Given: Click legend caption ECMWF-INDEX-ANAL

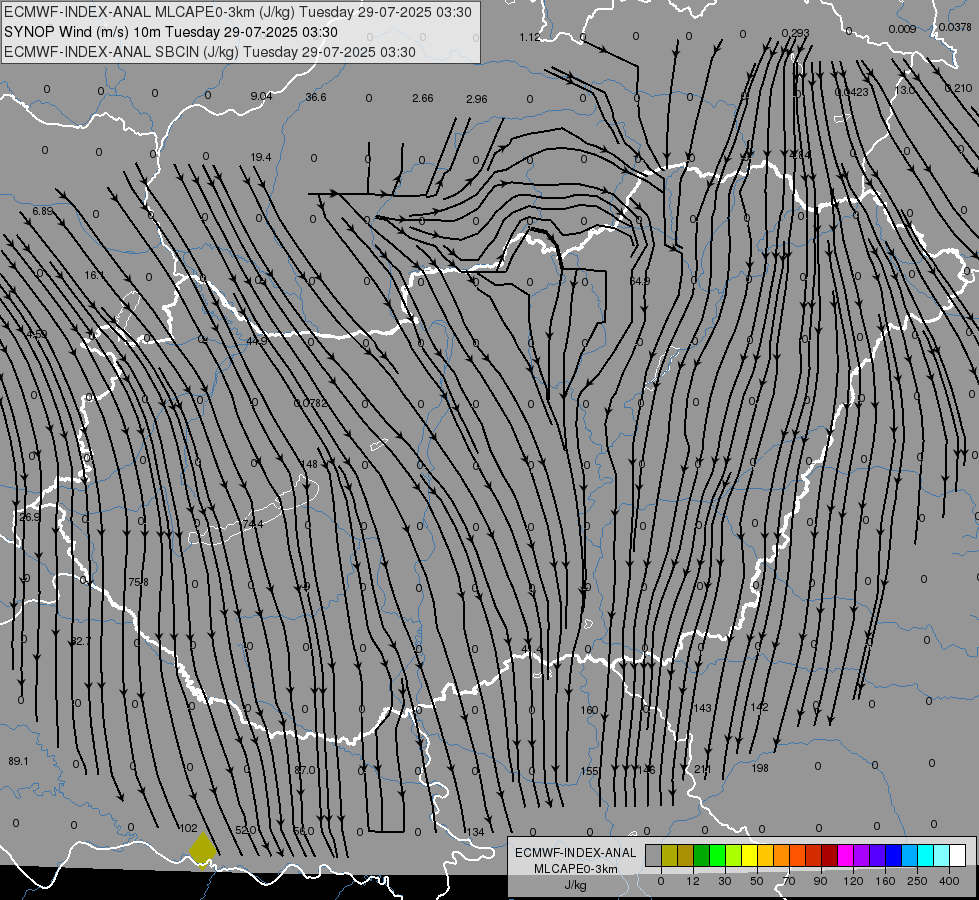Looking at the screenshot, I should pos(576,853).
